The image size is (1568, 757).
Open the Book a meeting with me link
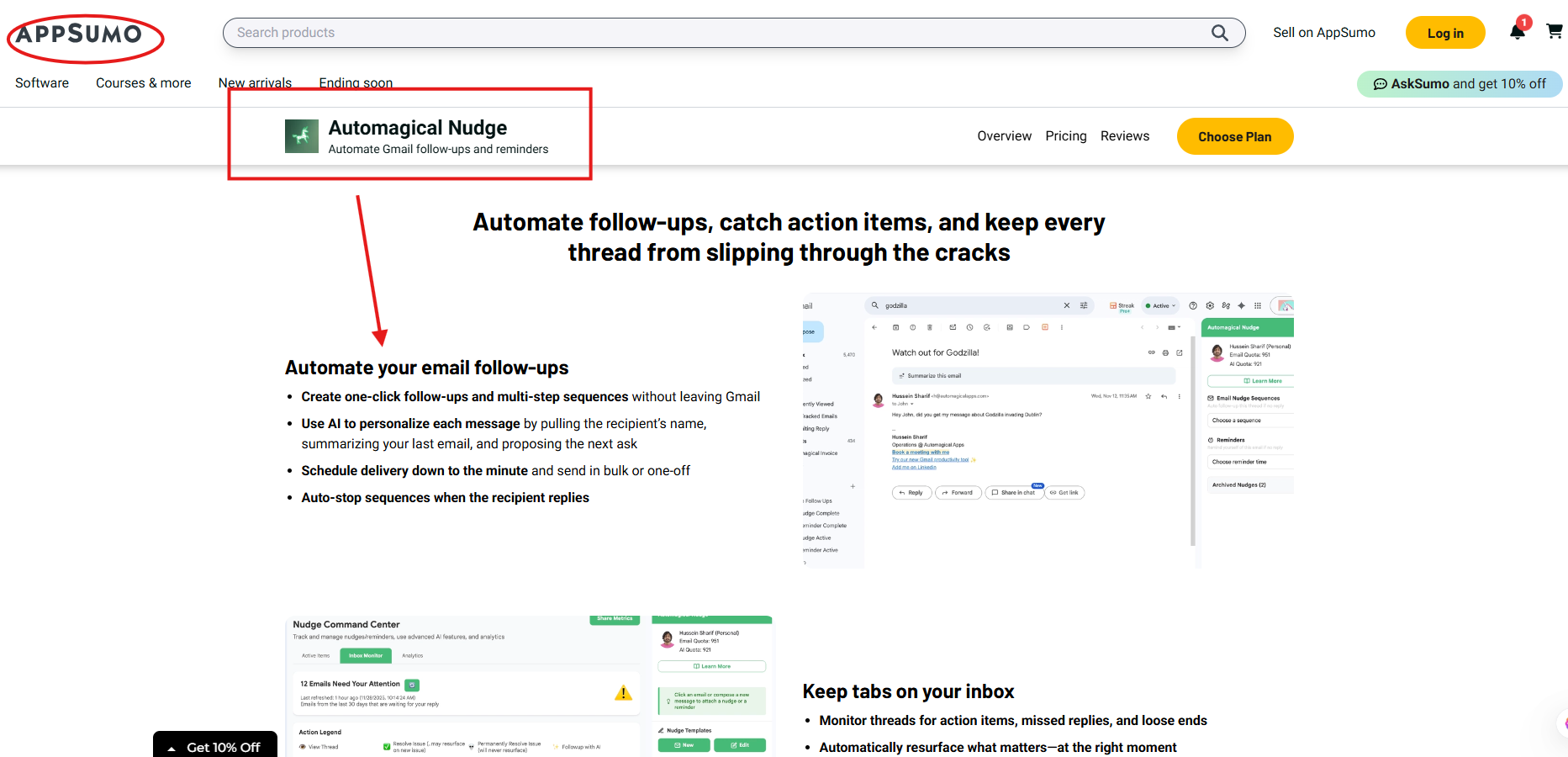(x=921, y=452)
